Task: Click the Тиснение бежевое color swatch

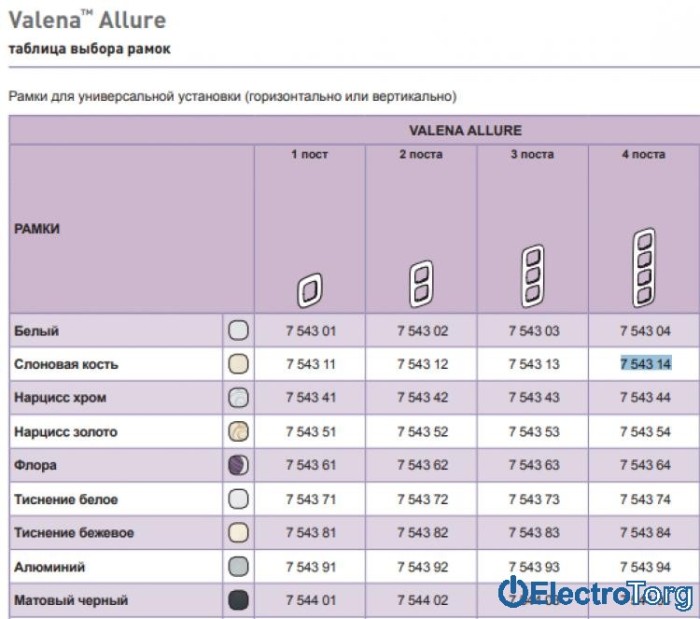Action: pos(238,532)
